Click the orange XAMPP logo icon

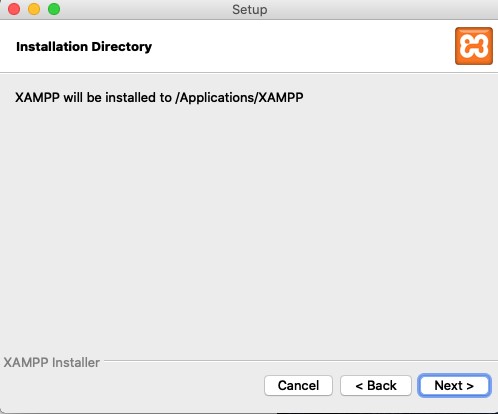click(474, 46)
